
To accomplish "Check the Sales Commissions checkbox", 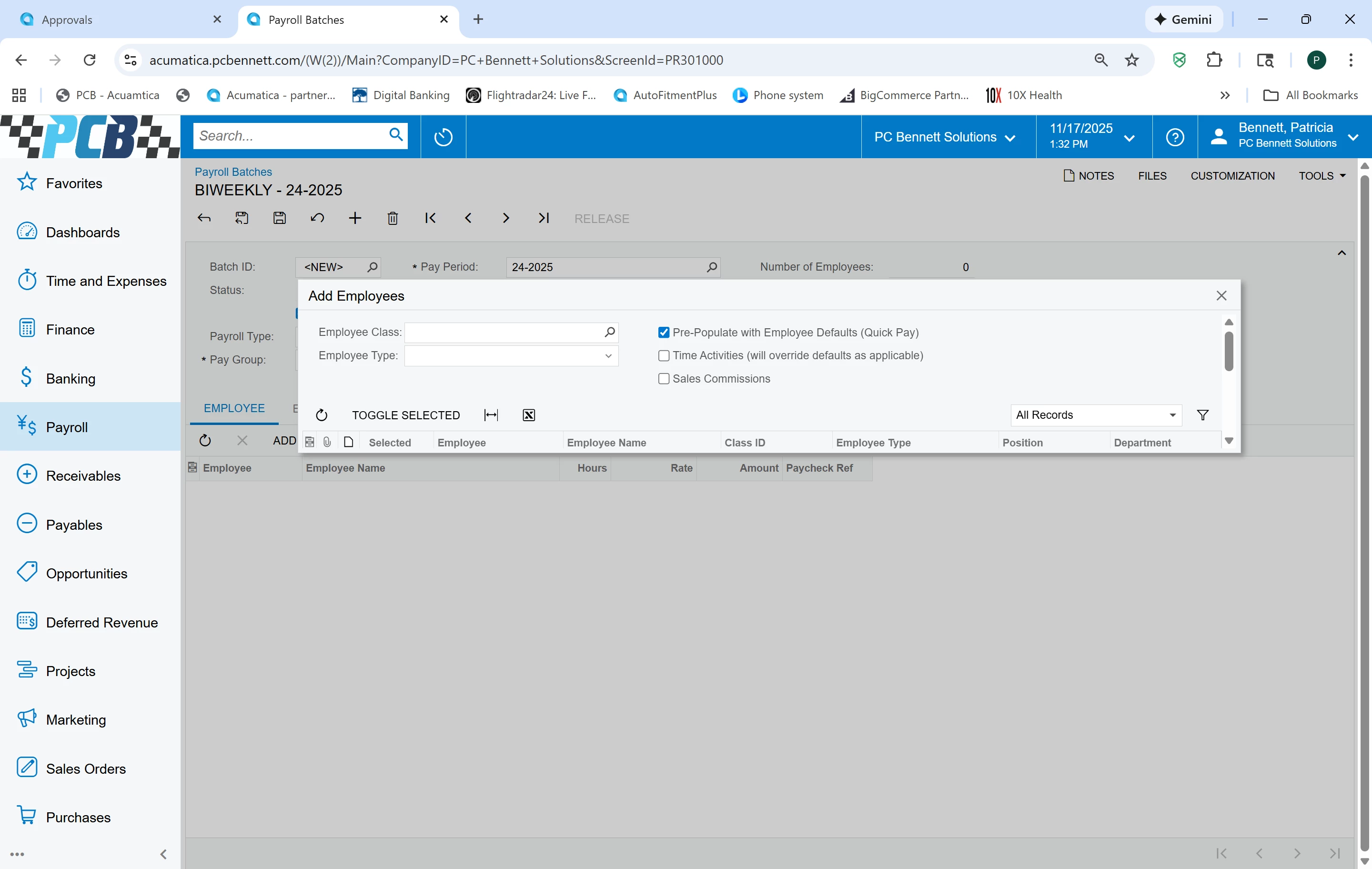I will [x=663, y=379].
